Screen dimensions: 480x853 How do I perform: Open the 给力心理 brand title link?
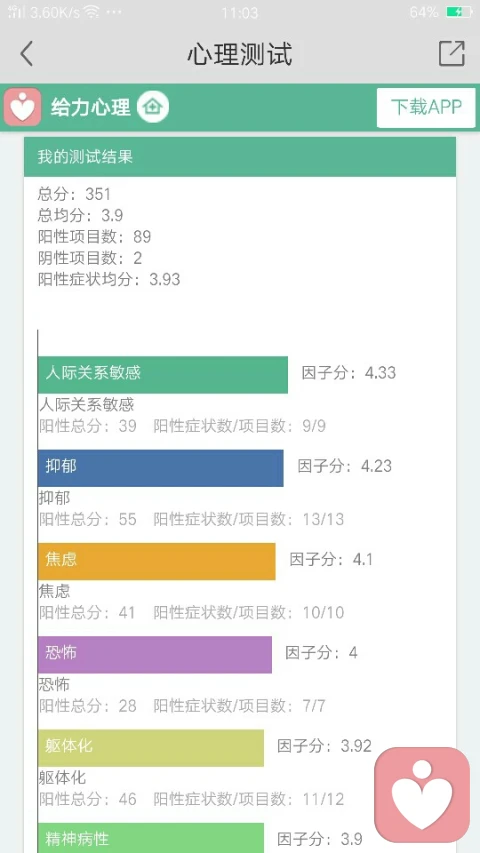[x=91, y=107]
